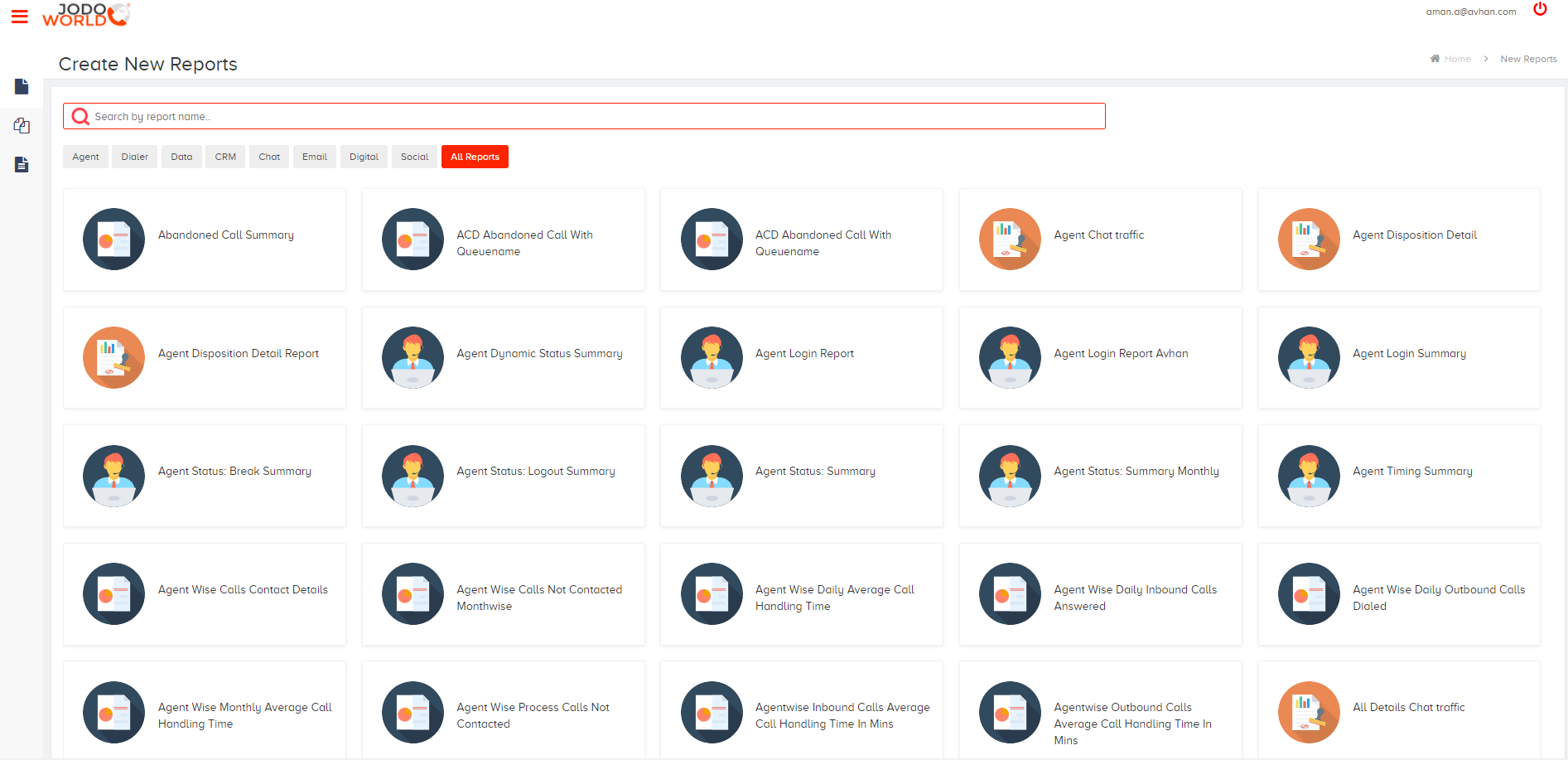
Task: Click the New Reports breadcrumb link
Action: (1528, 58)
